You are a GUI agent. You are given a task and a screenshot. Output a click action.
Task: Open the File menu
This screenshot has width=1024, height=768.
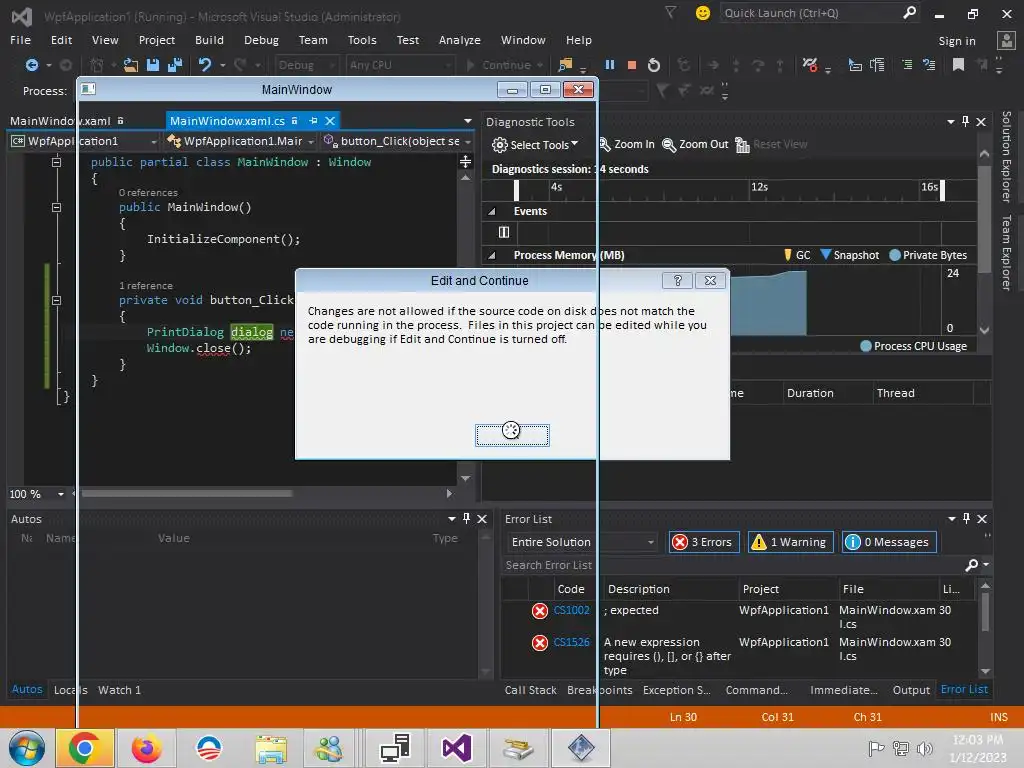pos(20,40)
